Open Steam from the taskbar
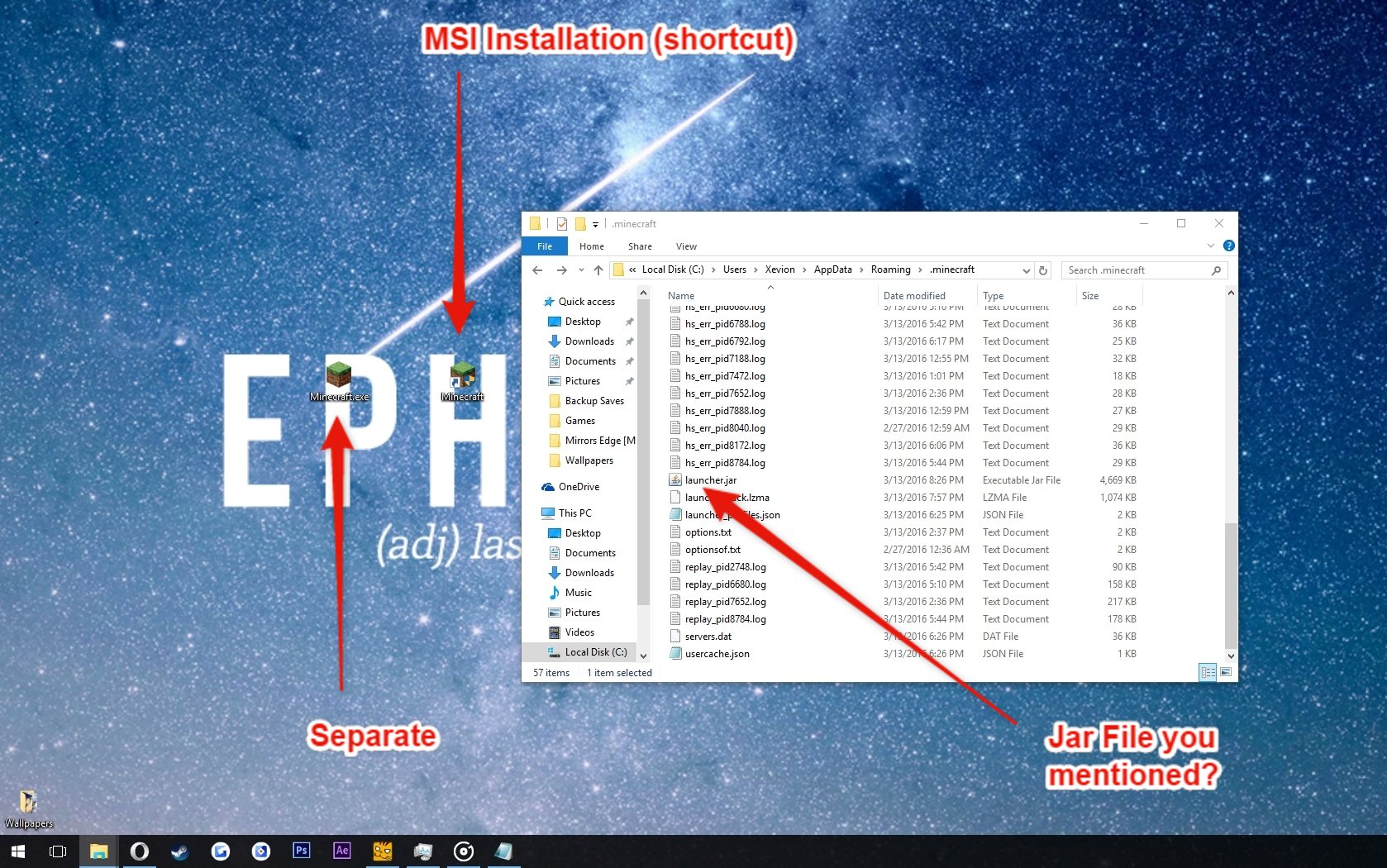Screen dimensions: 1387x868 point(179,851)
